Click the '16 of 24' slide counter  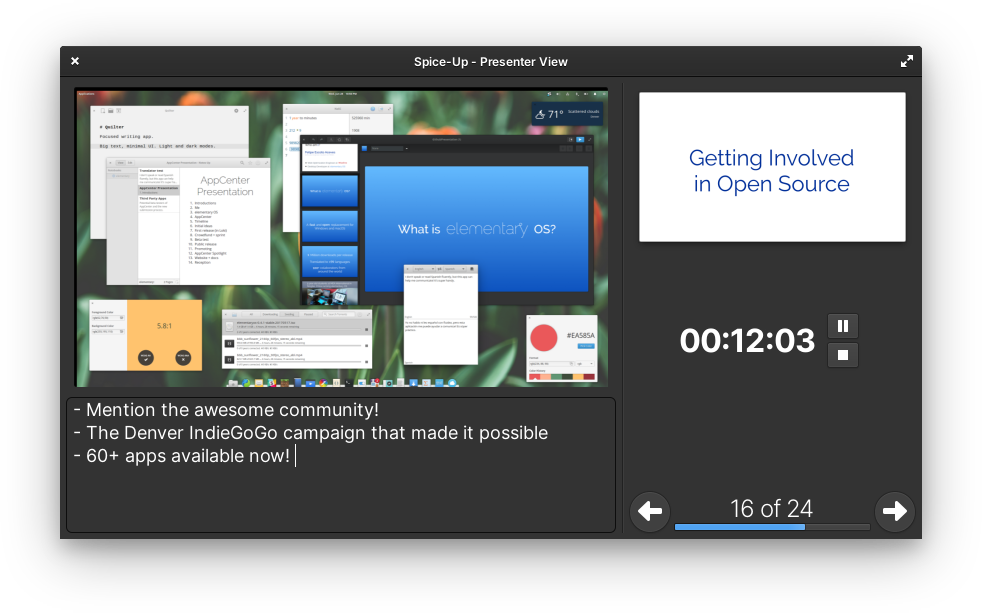(x=771, y=508)
